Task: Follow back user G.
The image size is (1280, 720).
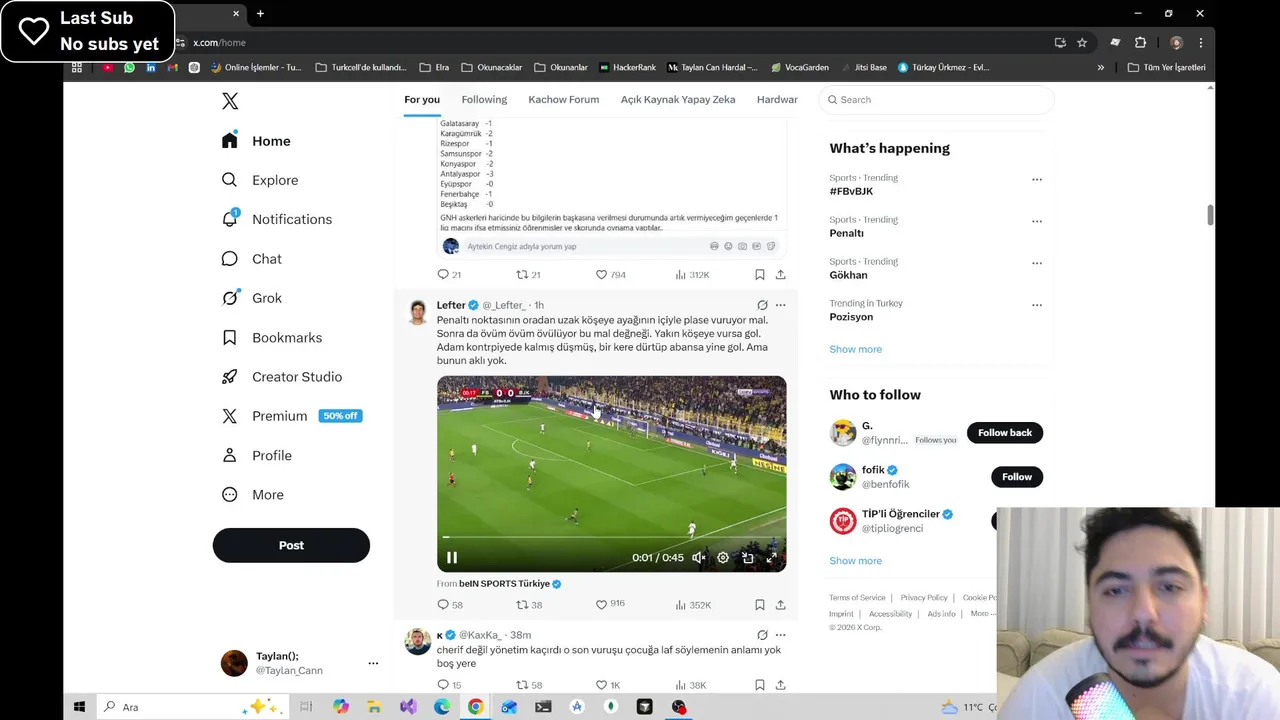Action: tap(1004, 433)
